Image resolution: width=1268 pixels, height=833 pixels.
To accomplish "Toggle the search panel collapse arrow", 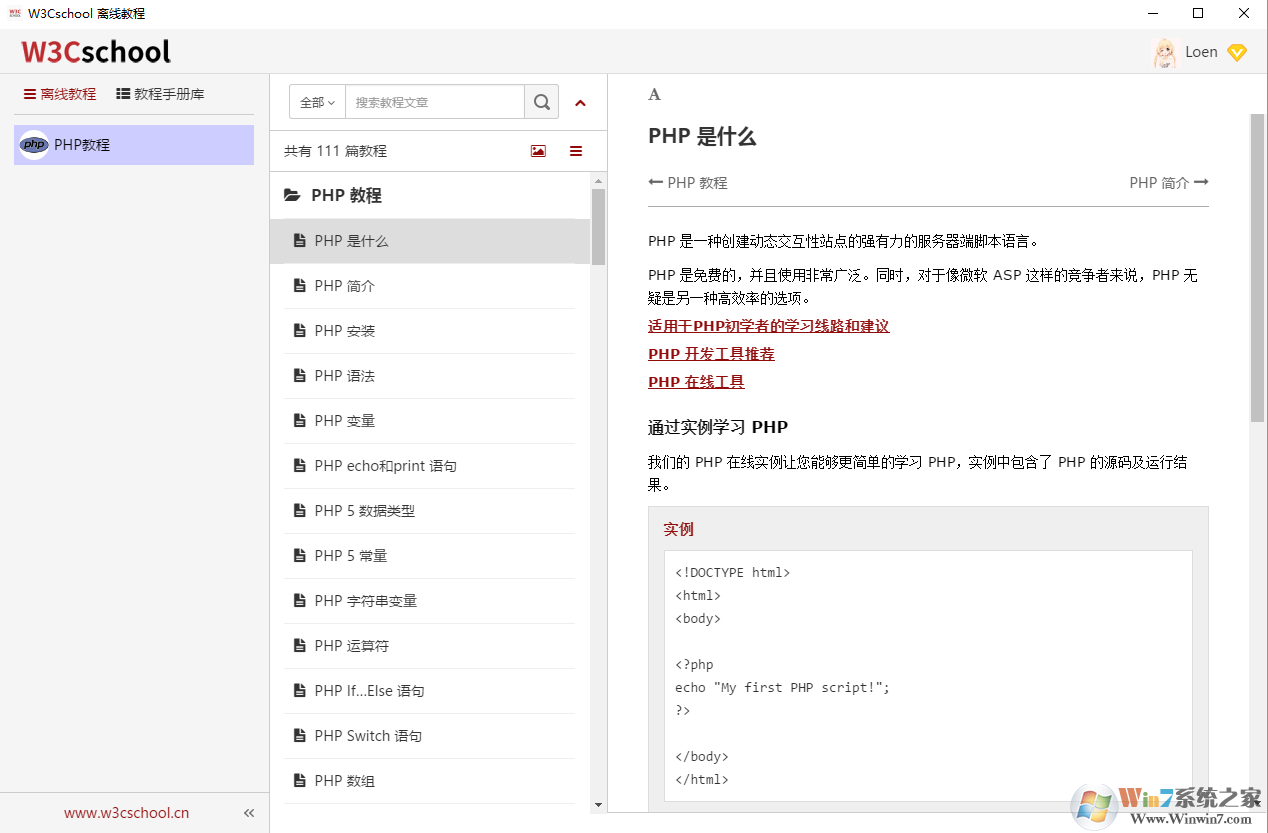I will [x=580, y=102].
